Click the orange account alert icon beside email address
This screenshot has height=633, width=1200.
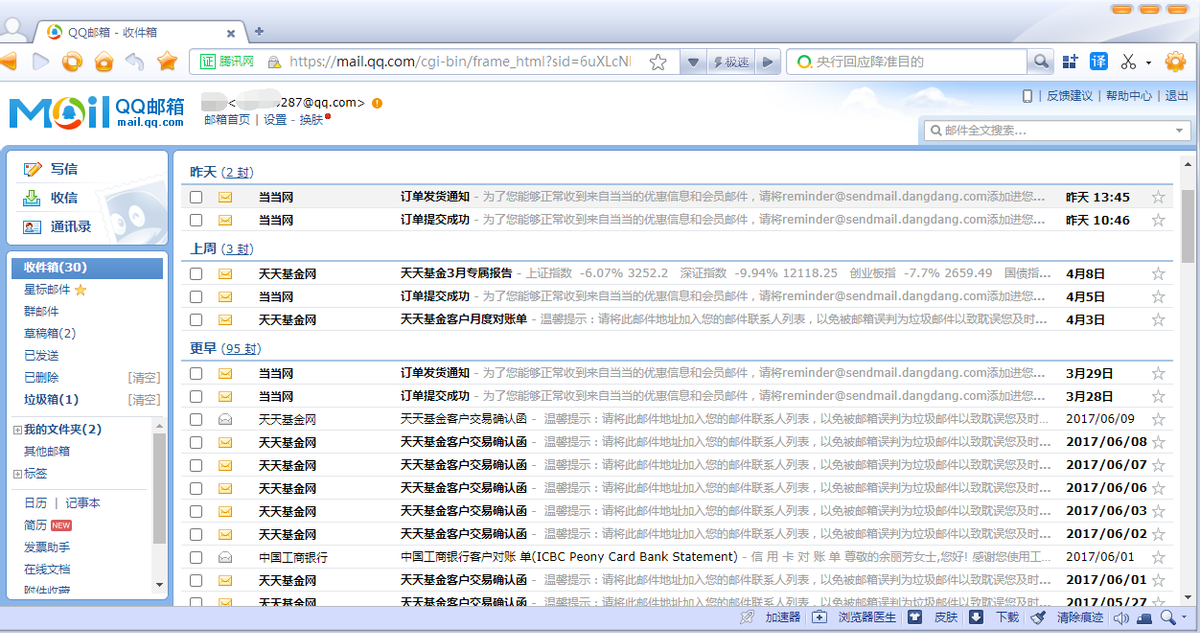376,102
